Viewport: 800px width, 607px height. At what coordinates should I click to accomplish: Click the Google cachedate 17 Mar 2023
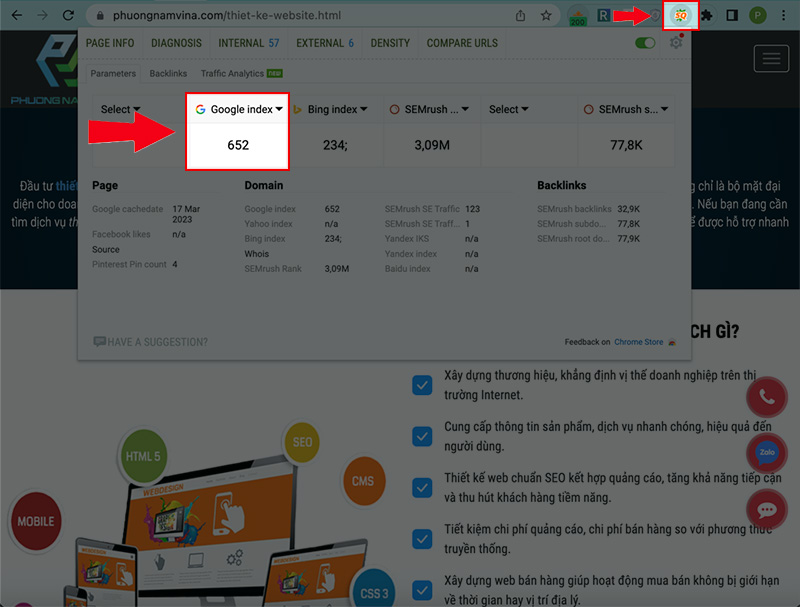click(x=186, y=214)
